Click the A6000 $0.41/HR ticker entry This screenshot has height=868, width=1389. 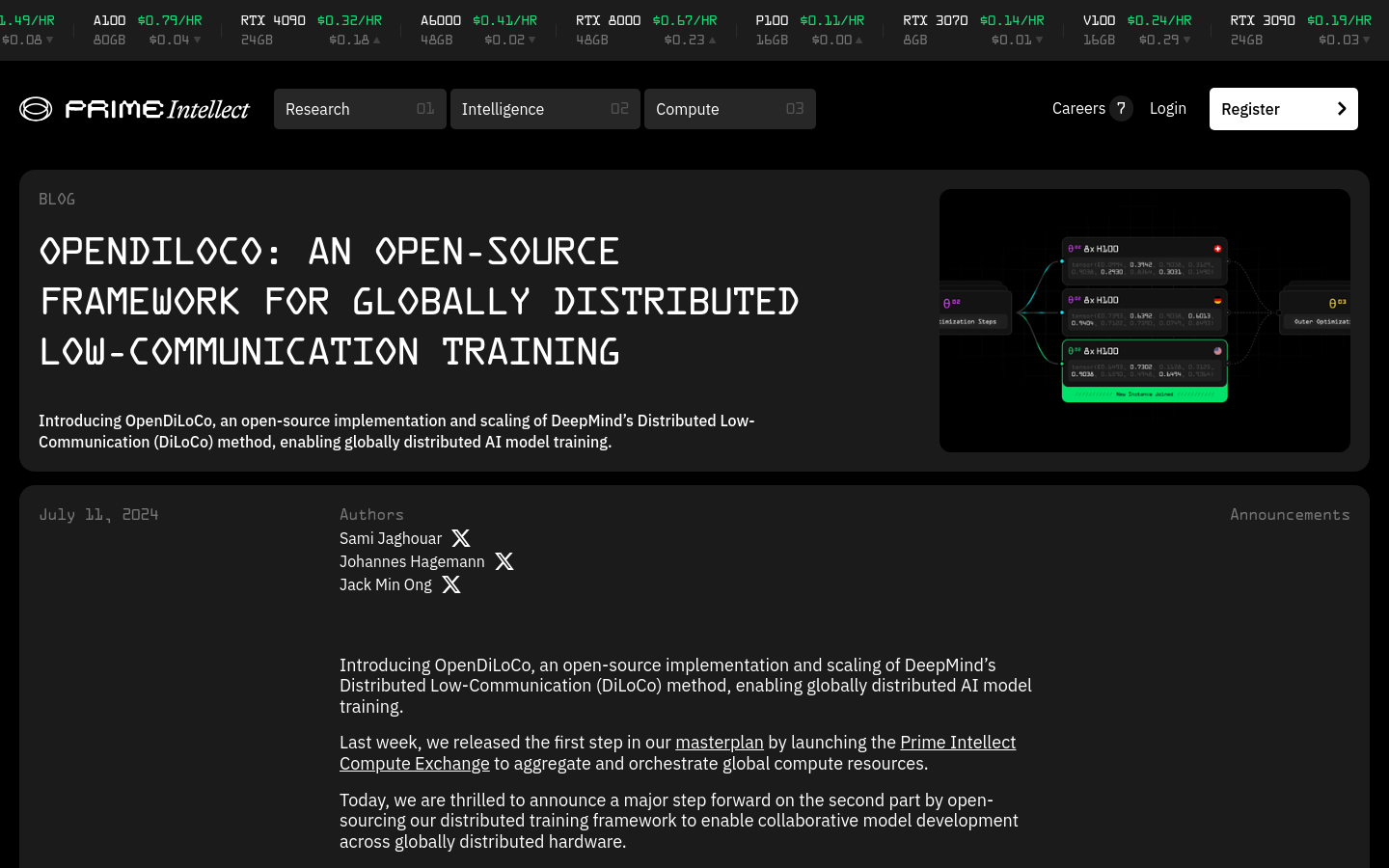click(478, 30)
